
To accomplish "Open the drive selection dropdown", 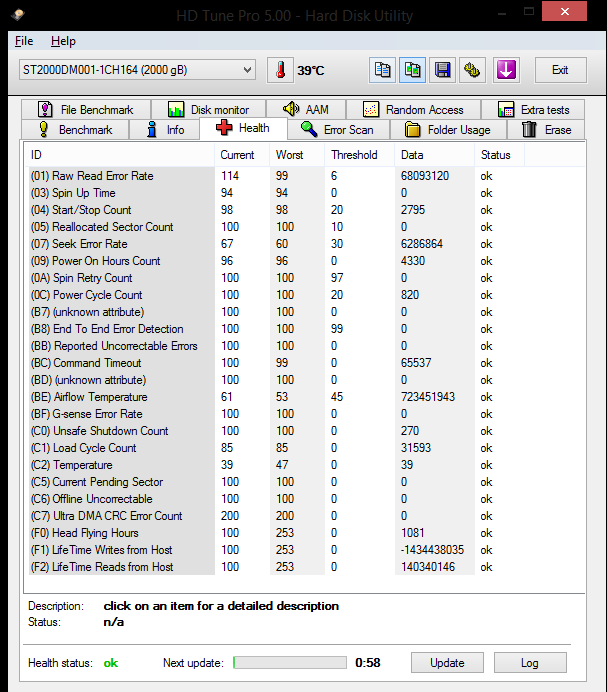I will pos(137,70).
